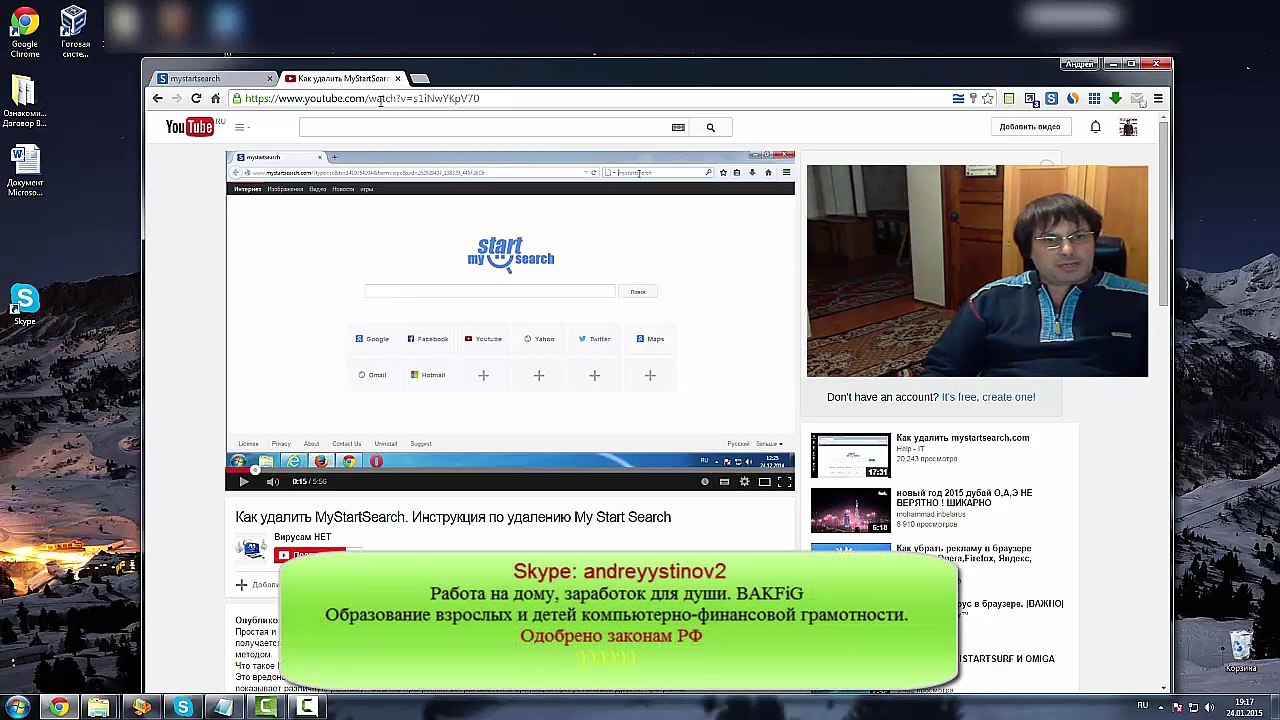The width and height of the screenshot is (1280, 720).
Task: Enter fullscreen with the player fullscreen icon
Action: coord(784,481)
